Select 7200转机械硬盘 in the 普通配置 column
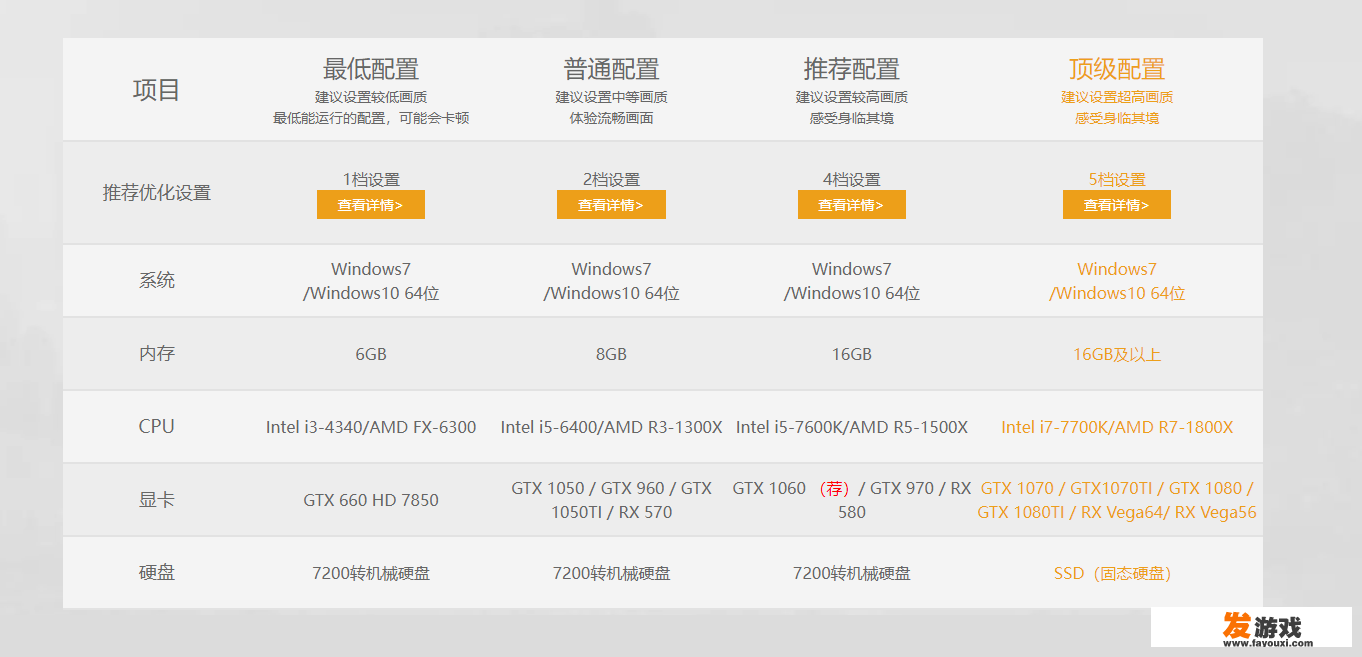Viewport: 1362px width, 657px height. point(612,573)
